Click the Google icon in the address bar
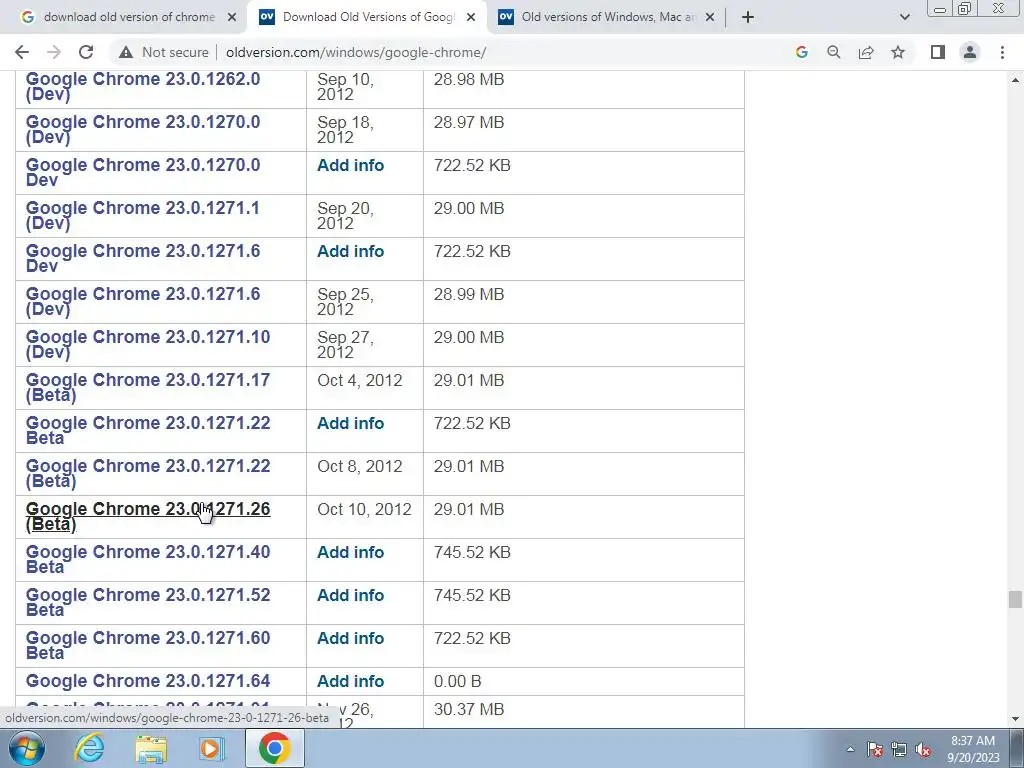The image size is (1024, 768). (802, 52)
